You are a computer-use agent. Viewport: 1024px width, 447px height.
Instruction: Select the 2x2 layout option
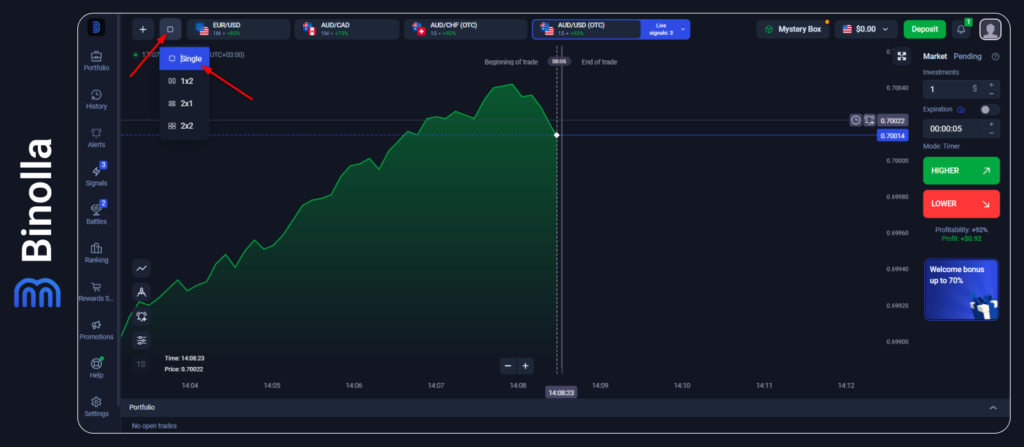pos(184,125)
